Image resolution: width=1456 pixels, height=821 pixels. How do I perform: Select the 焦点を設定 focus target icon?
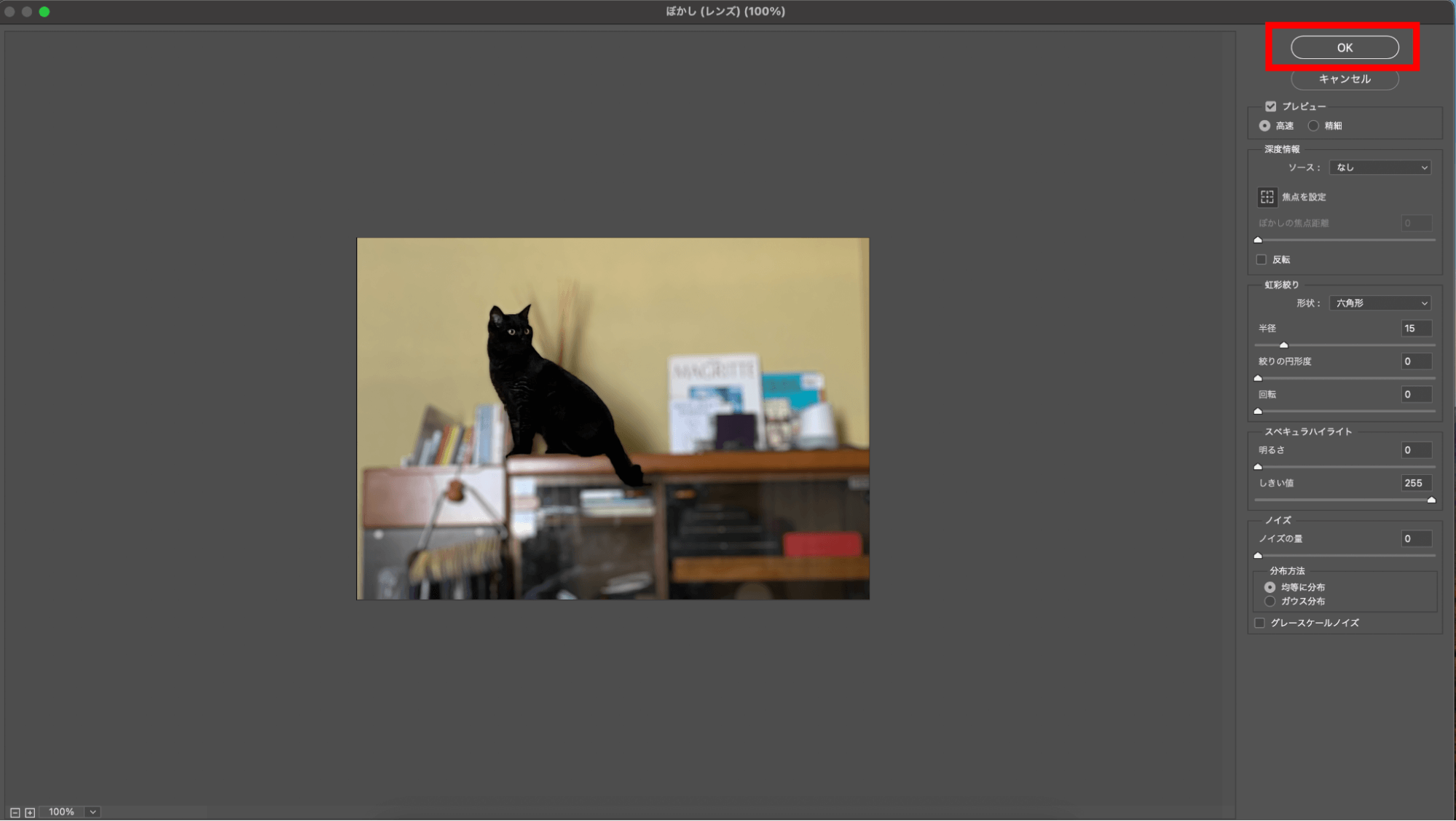[x=1267, y=197]
